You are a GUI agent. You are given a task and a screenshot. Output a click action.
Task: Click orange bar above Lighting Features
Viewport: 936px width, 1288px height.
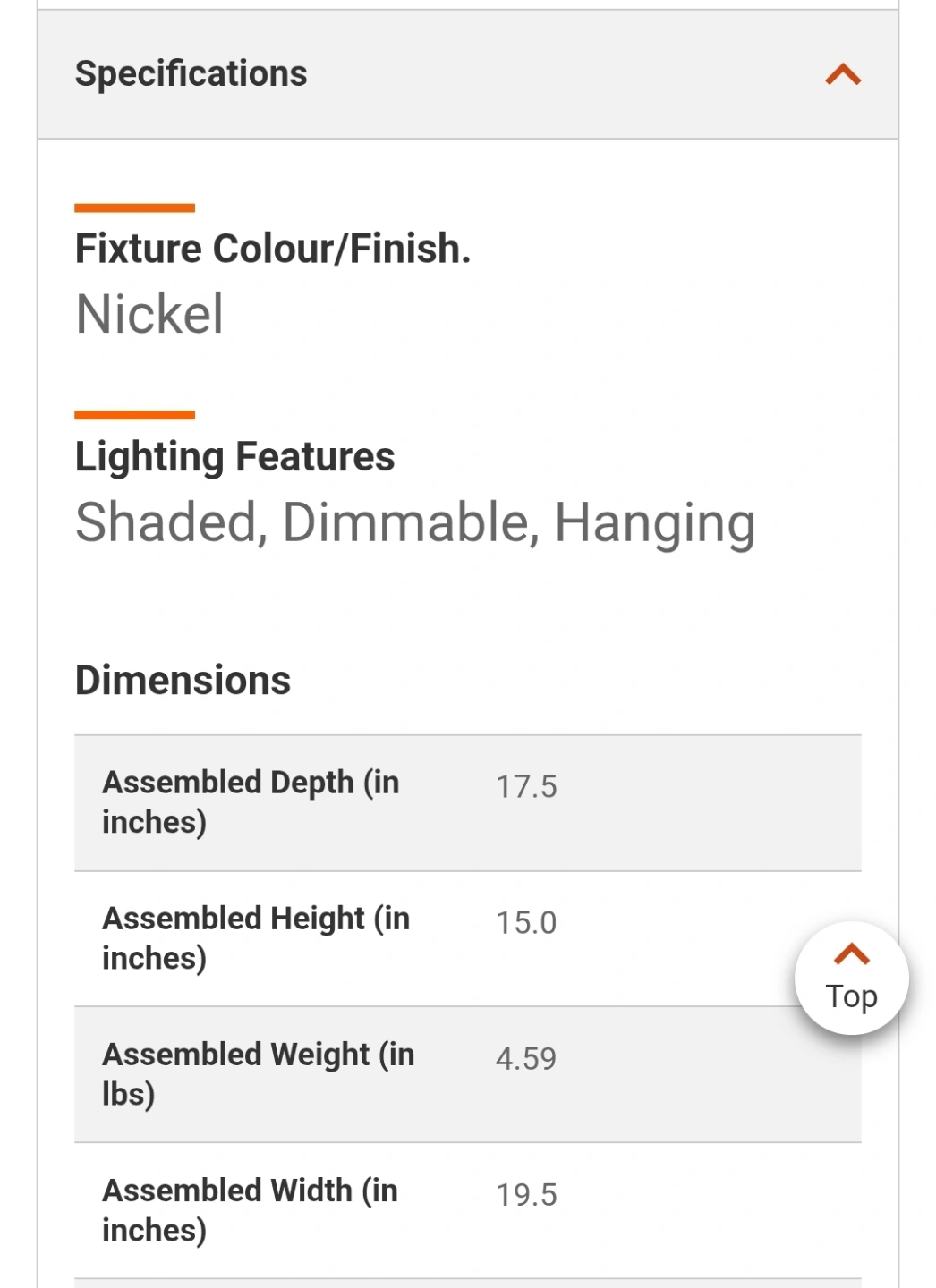pyautogui.click(x=134, y=415)
